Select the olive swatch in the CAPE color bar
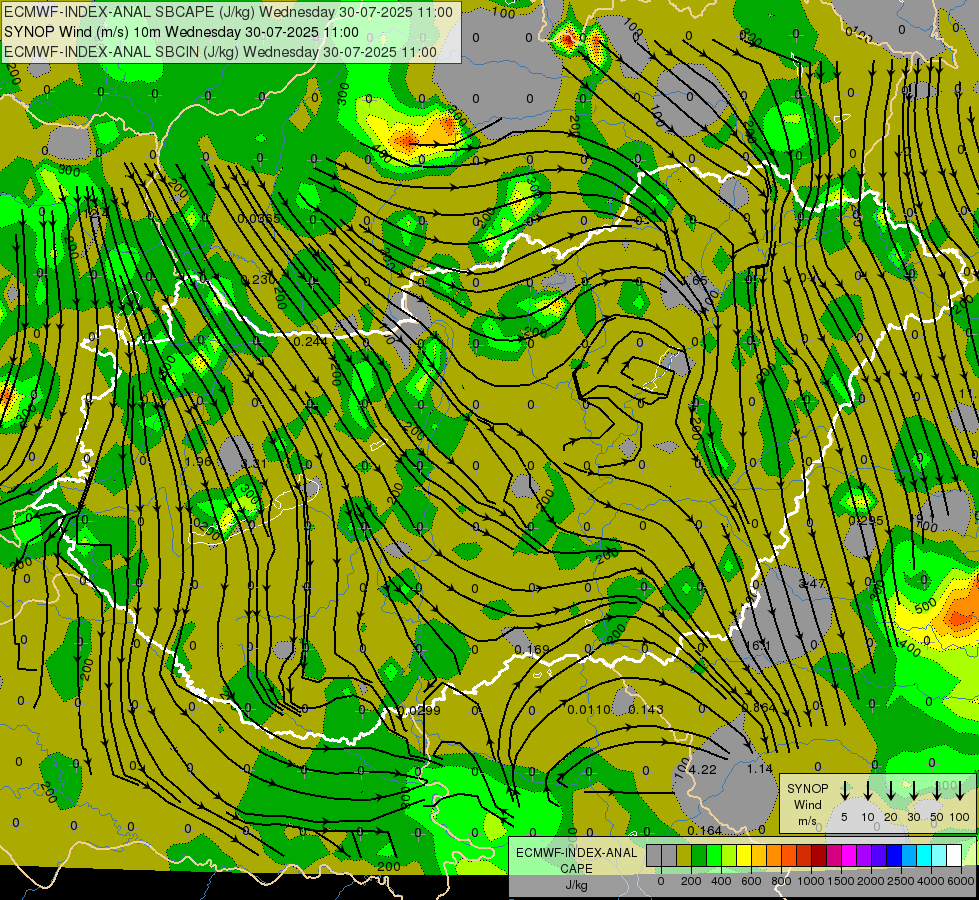979x900 pixels. 684,855
